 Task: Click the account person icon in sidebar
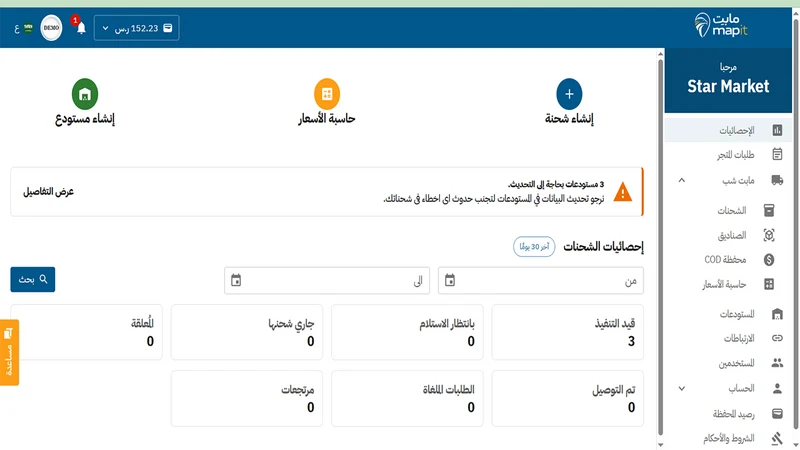click(777, 388)
